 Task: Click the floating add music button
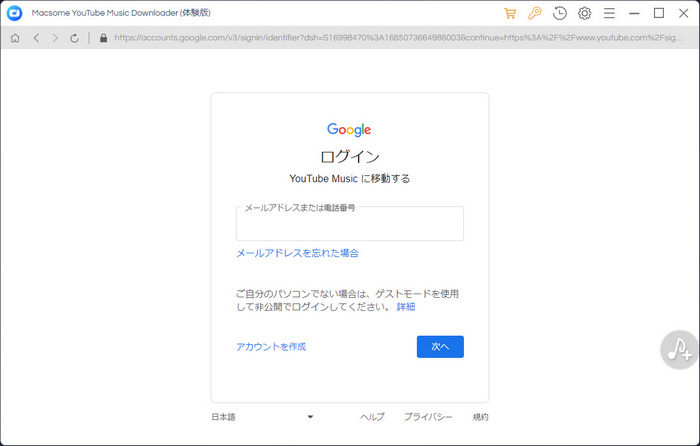coord(679,350)
